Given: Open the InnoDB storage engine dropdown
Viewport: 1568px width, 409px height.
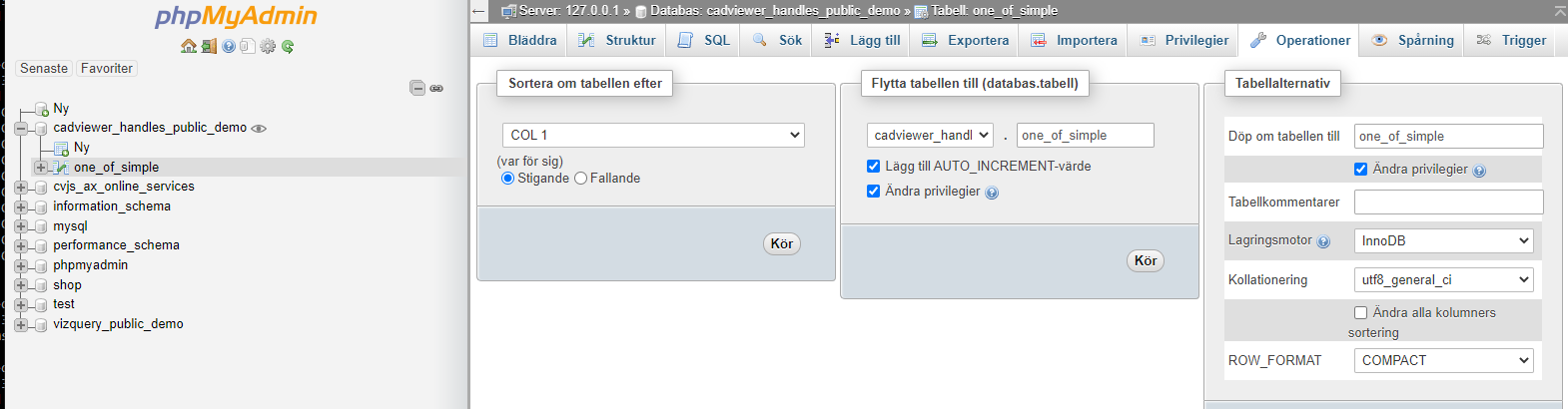Looking at the screenshot, I should [x=1443, y=240].
